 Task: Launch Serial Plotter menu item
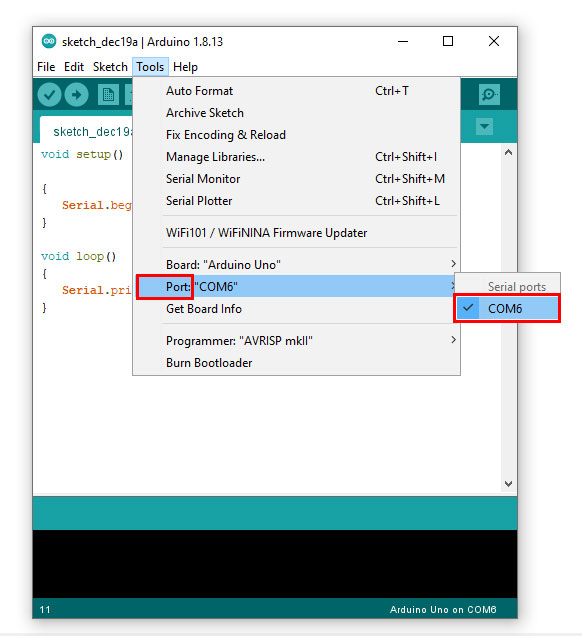(297, 201)
